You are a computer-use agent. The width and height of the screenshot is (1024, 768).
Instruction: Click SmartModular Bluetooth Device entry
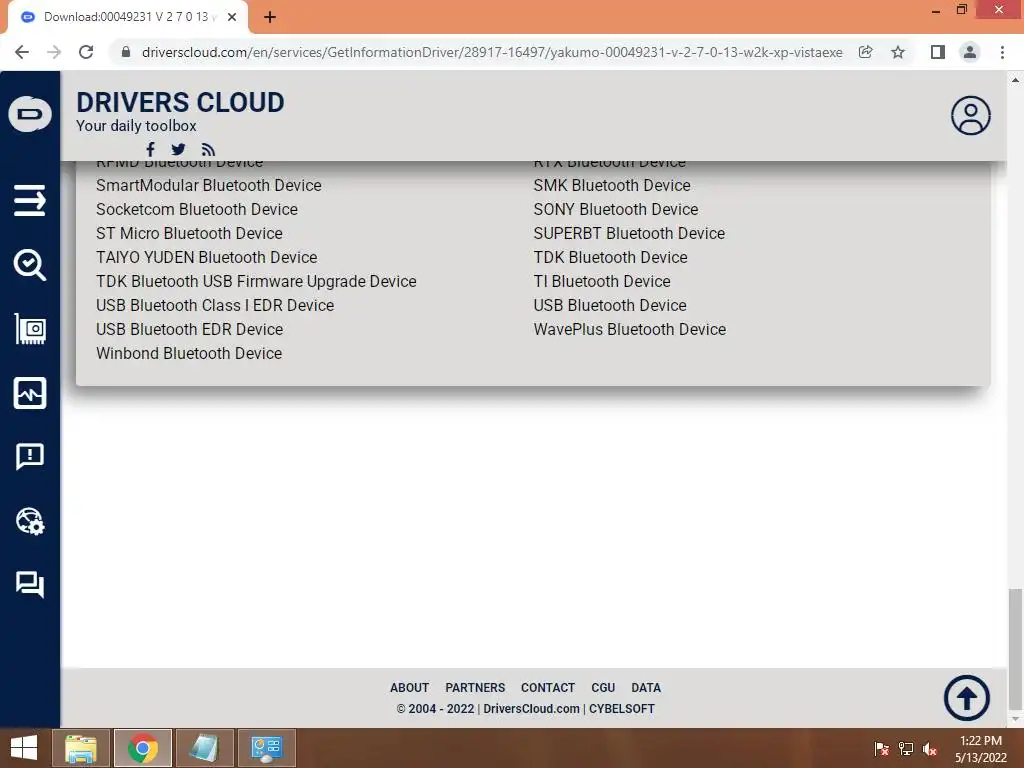[x=209, y=185]
